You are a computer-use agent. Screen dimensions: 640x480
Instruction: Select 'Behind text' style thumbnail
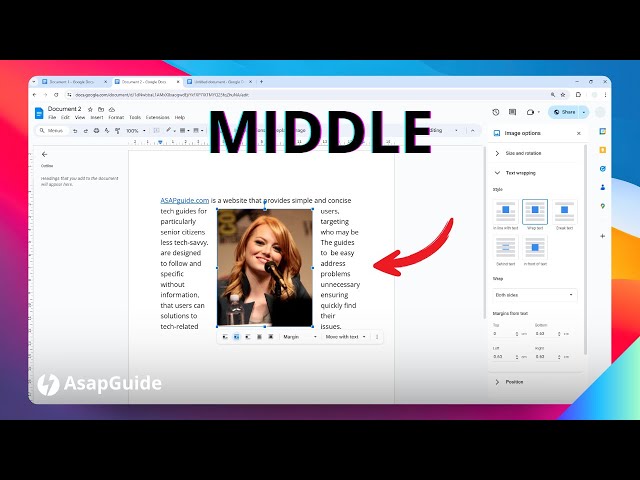505,247
